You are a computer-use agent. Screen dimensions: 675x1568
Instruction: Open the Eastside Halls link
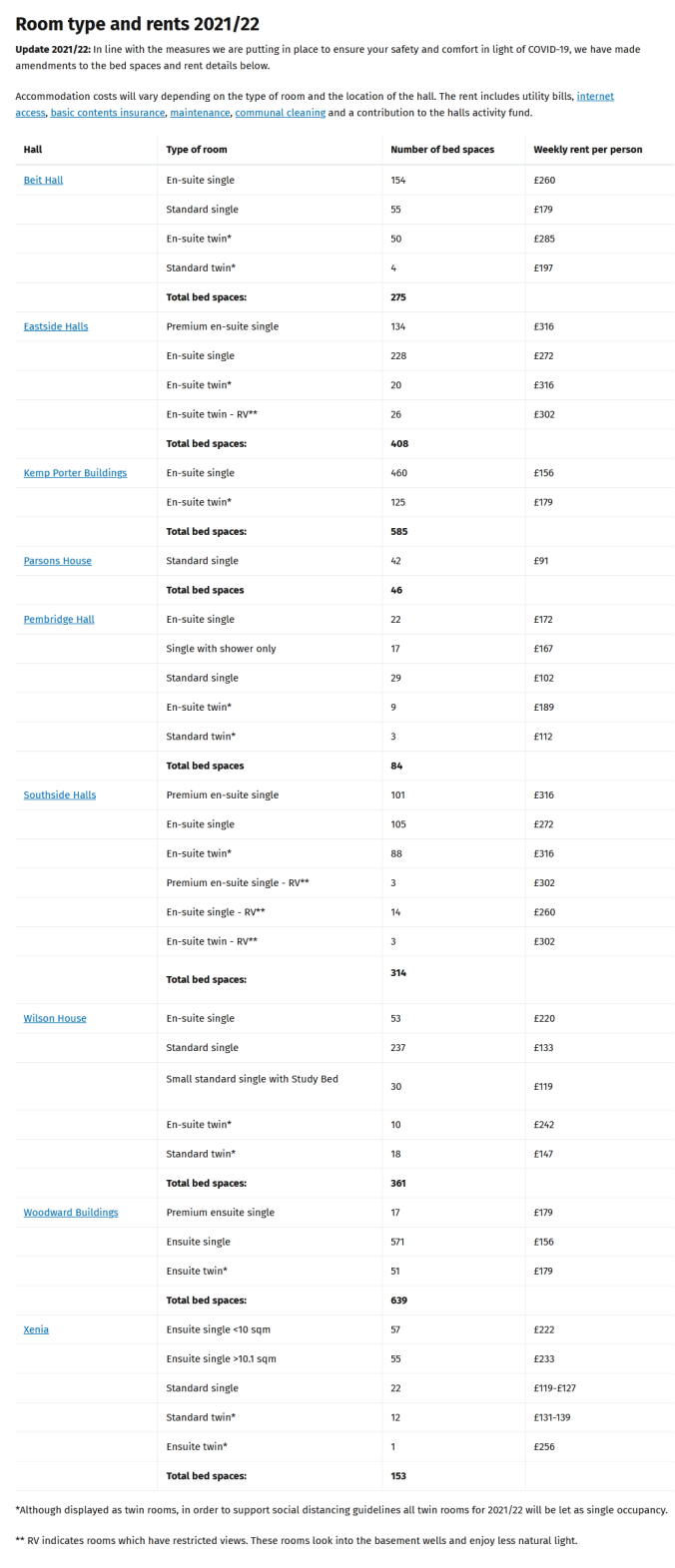(x=56, y=326)
